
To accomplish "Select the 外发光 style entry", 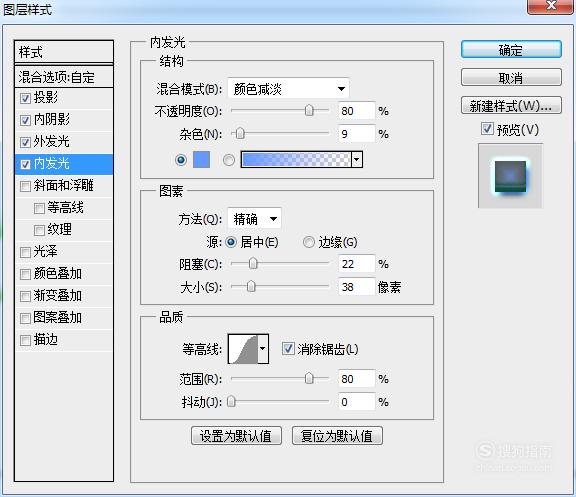I will pos(64,142).
